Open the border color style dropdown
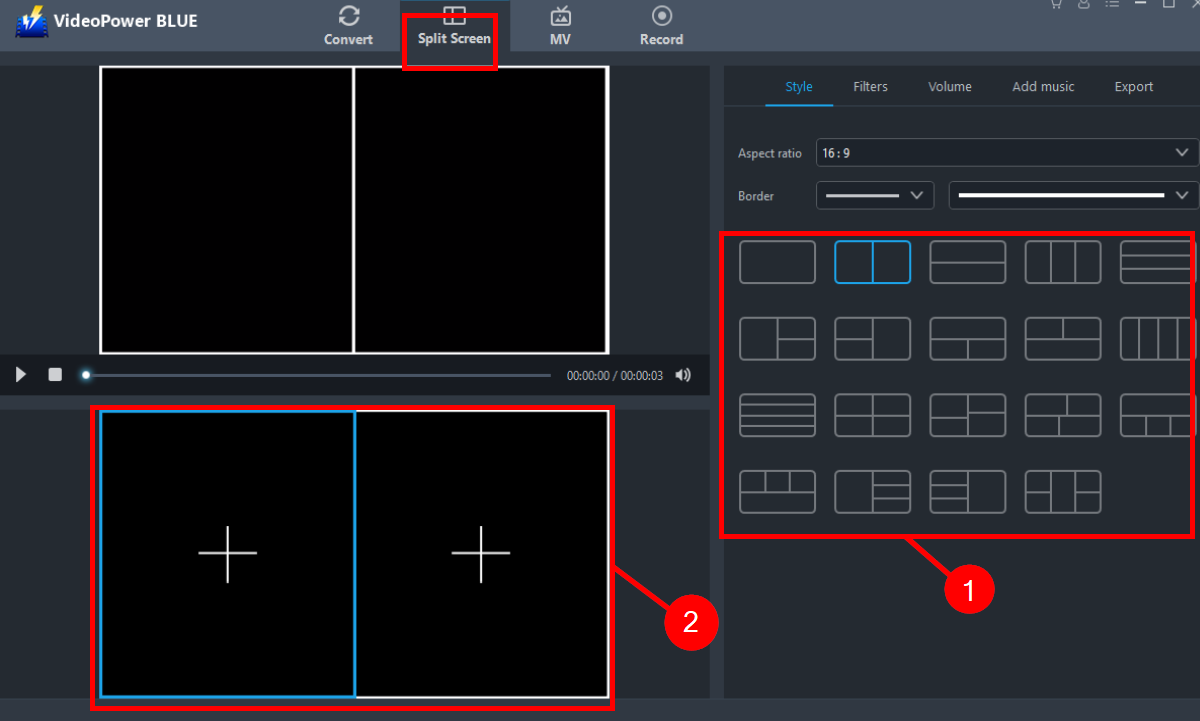The width and height of the screenshot is (1200, 721). click(1072, 195)
